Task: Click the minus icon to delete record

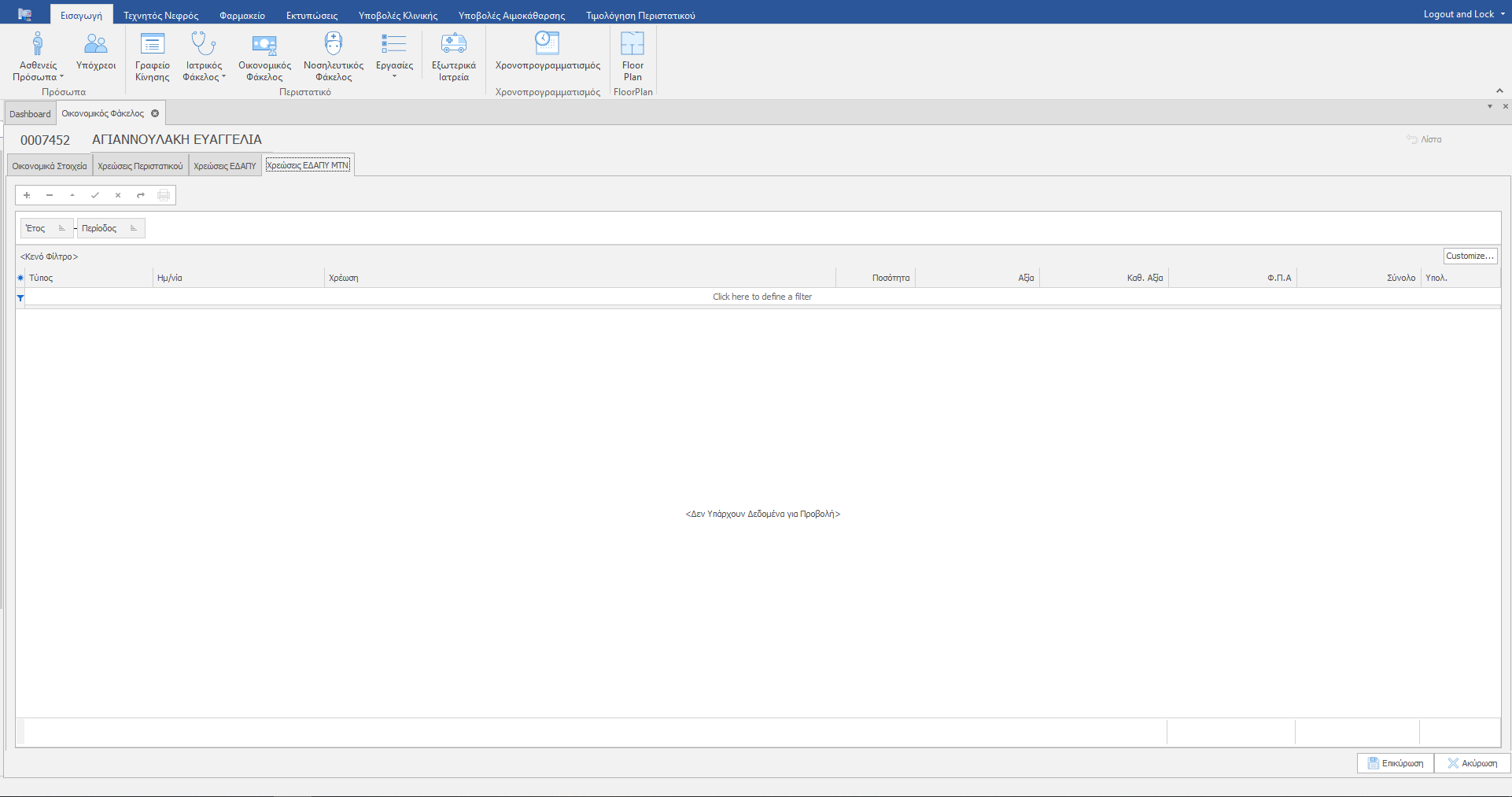Action: [x=50, y=195]
